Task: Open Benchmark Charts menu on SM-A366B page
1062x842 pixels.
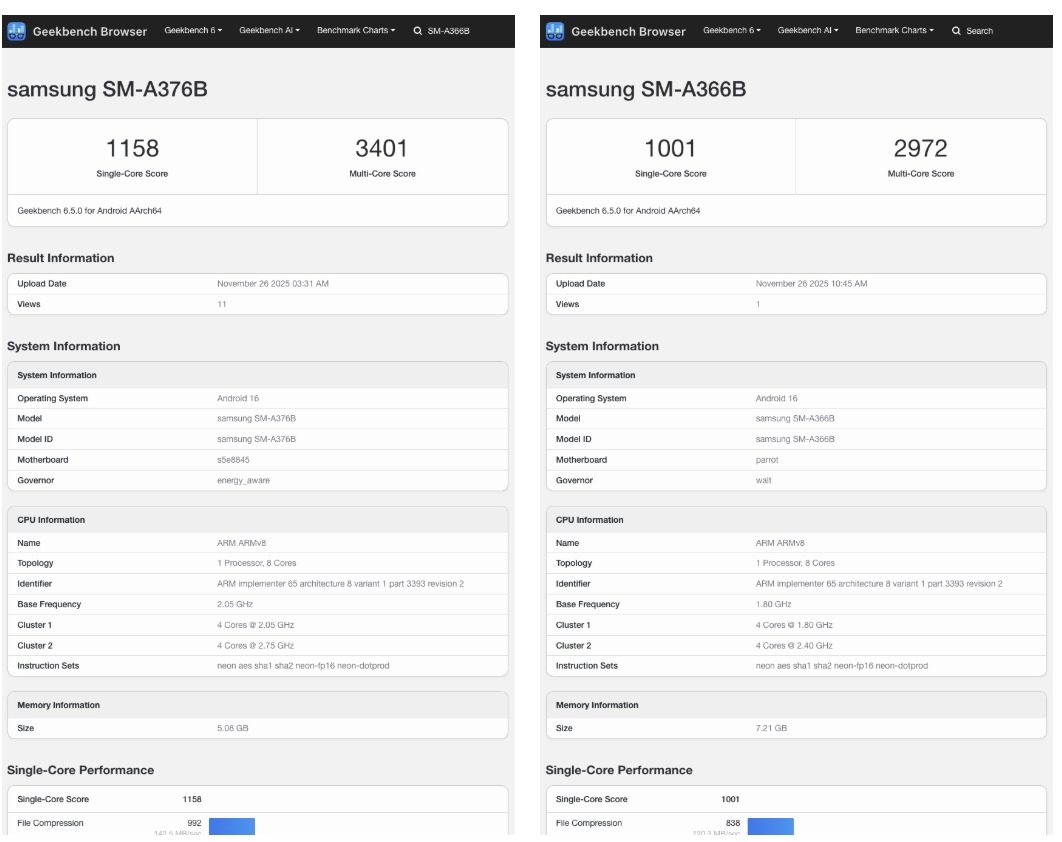Action: [x=894, y=31]
